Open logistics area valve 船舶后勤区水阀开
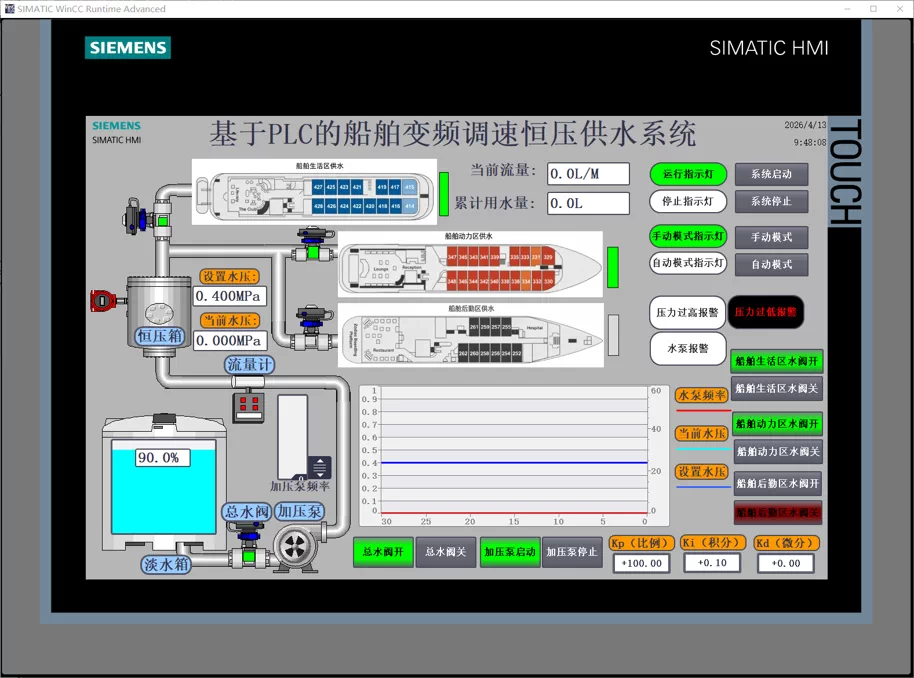914x678 pixels. [778, 483]
